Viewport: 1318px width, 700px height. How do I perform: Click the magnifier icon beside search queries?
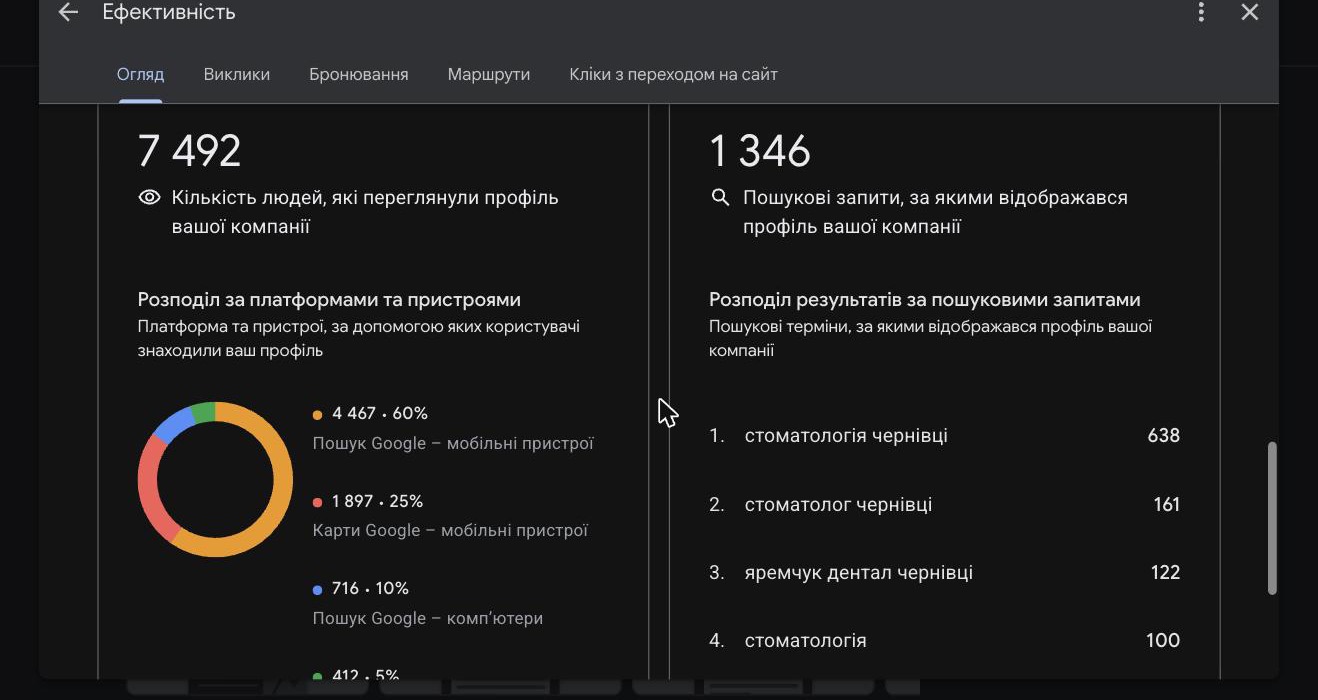tap(720, 198)
